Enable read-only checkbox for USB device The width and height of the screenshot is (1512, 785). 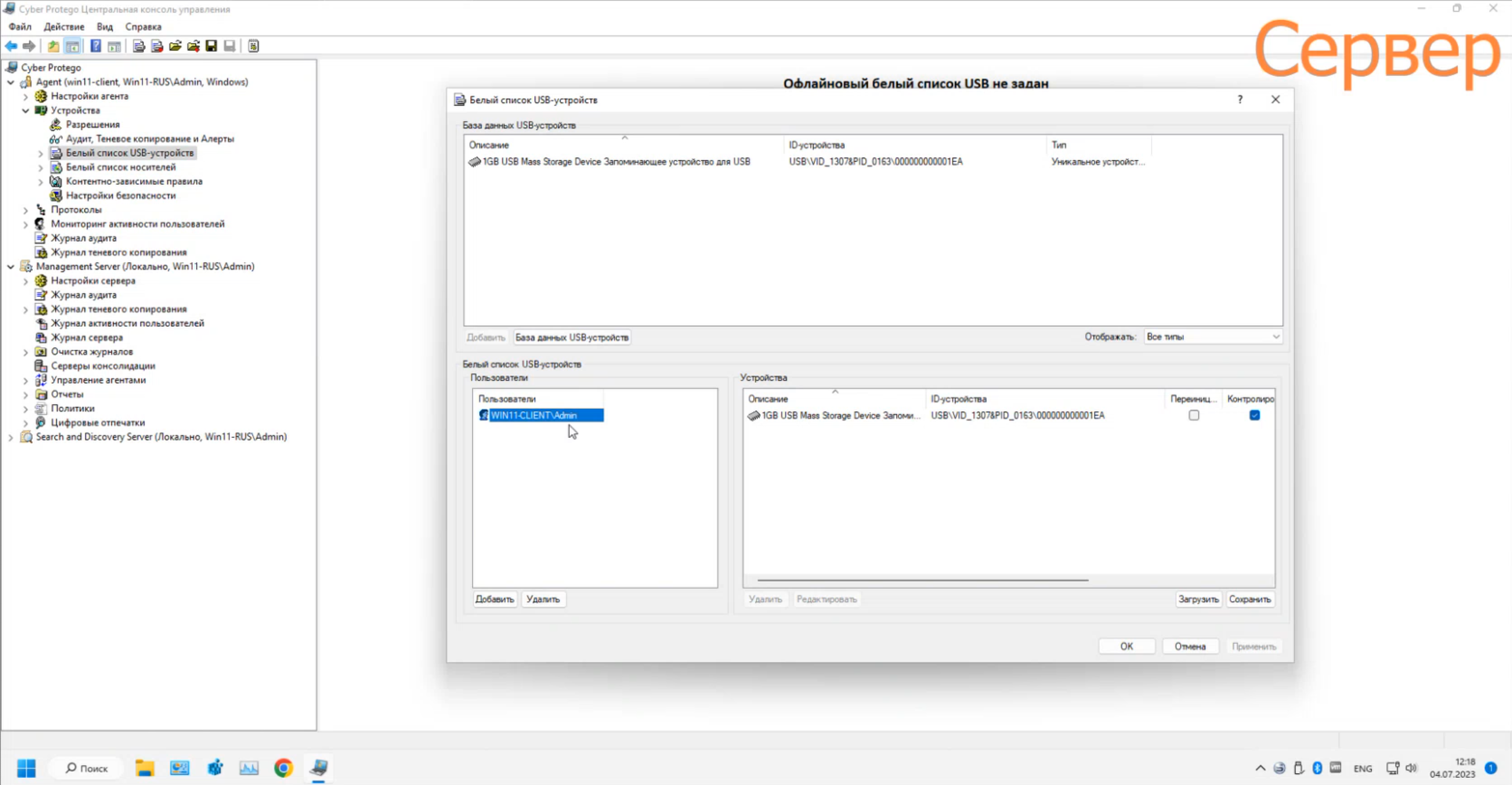pyautogui.click(x=1194, y=415)
